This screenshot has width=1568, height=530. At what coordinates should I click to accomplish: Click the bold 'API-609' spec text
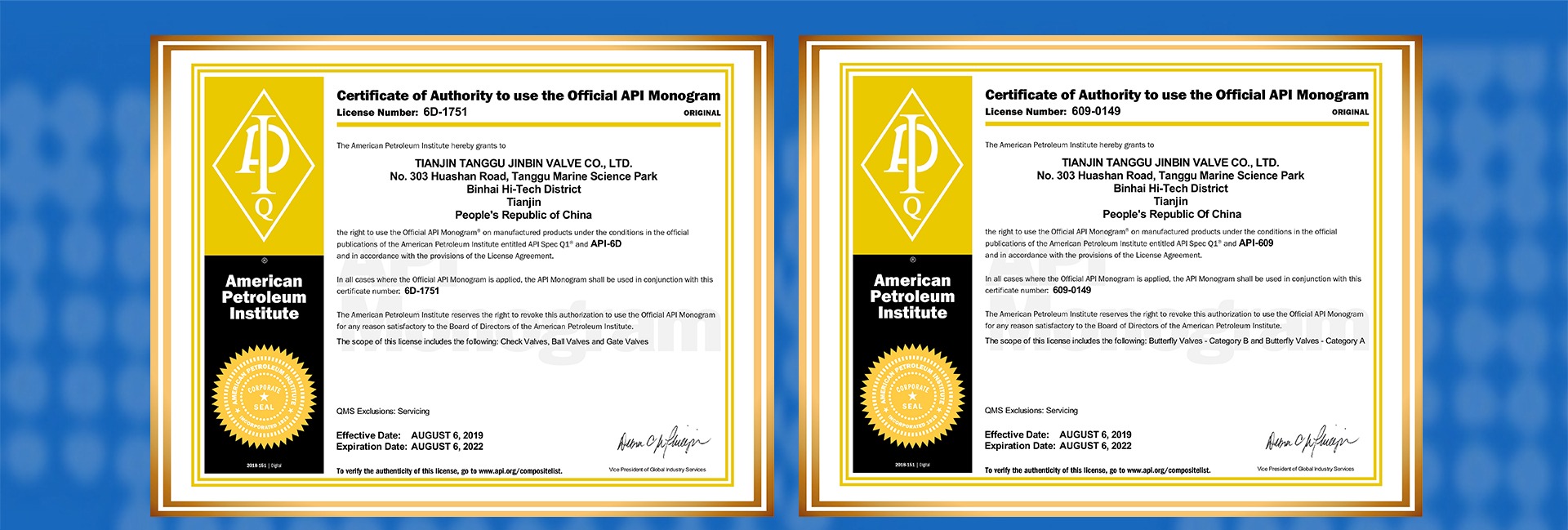click(1256, 243)
